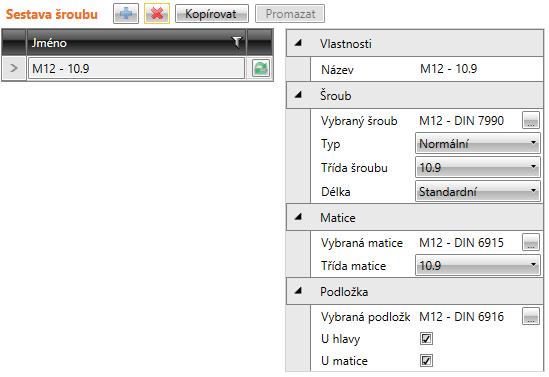This screenshot has width=549, height=377.
Task: Collapse the Podložka section
Action: (298, 291)
